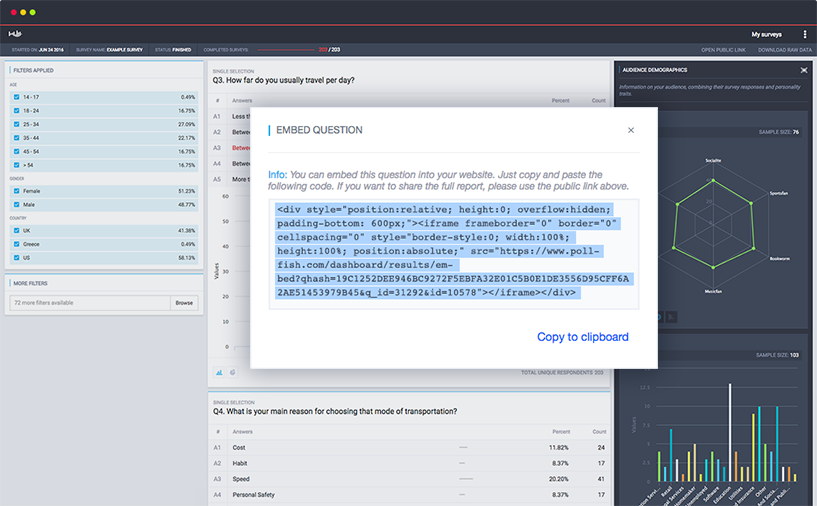
Task: Click inside the embed code text box
Action: [453, 254]
